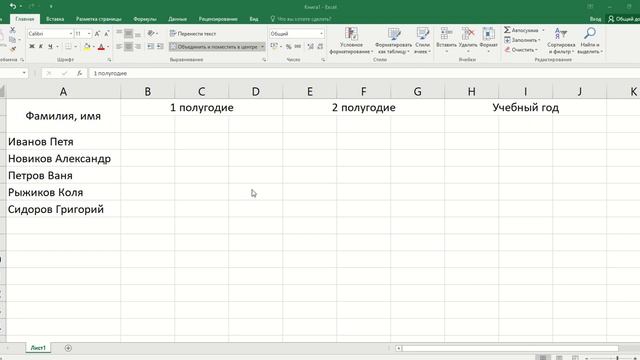Apply the thousands separator (000) format
640x360 pixels.
pyautogui.click(x=298, y=47)
